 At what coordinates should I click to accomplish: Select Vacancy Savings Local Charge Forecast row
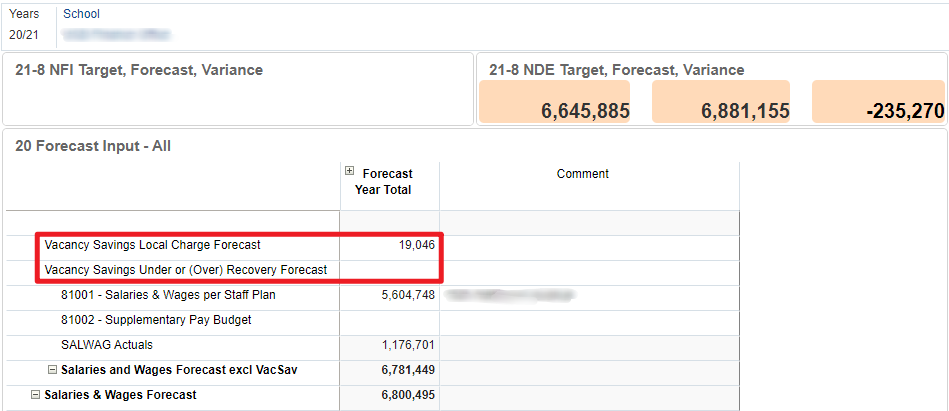(x=152, y=245)
